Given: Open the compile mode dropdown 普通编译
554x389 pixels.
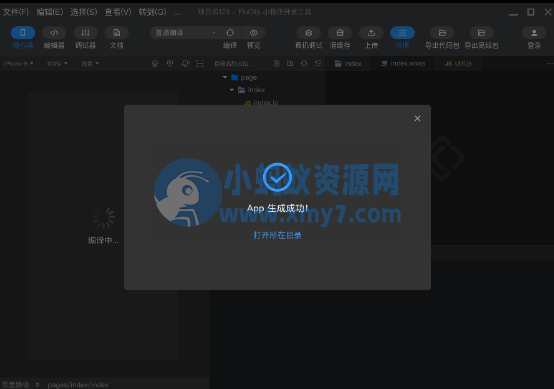Looking at the screenshot, I should (x=184, y=33).
